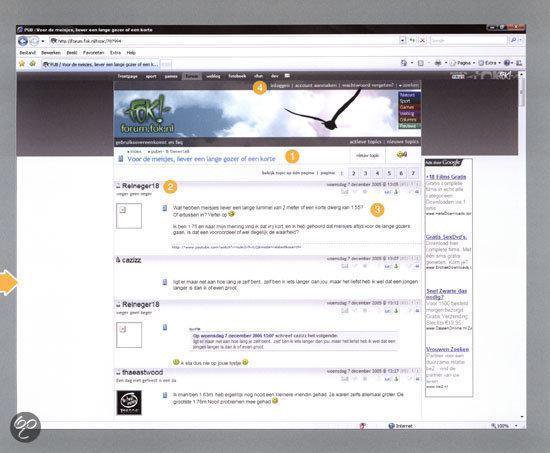550x453 pixels.
Task: Click the document icon before the topic title
Action: (121, 159)
